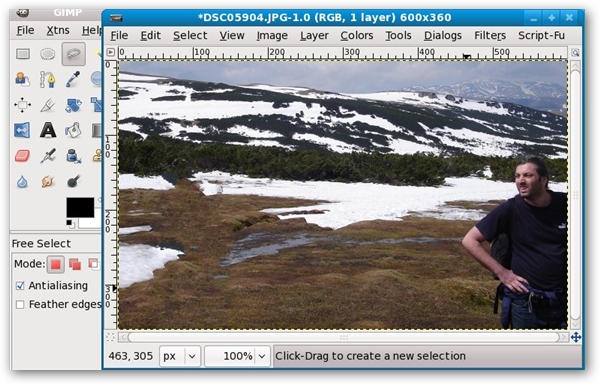Open the Select menu
This screenshot has width=600, height=385.
[190, 36]
